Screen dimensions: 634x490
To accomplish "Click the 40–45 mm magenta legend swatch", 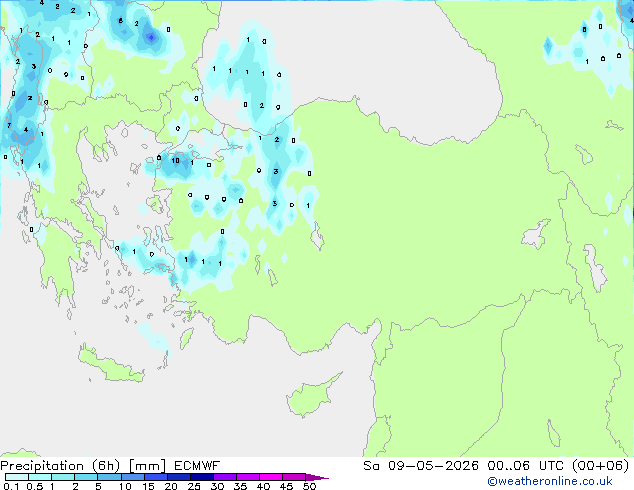I will [x=271, y=477].
